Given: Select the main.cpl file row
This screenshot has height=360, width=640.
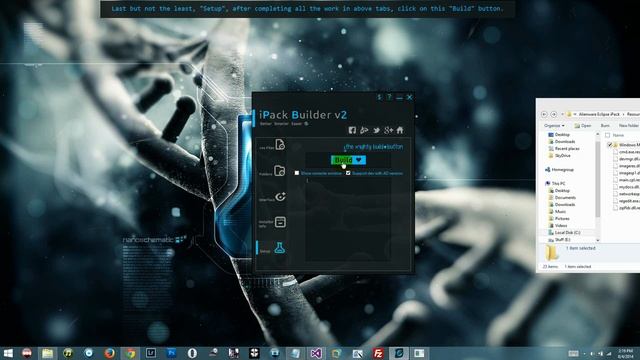Looking at the screenshot, I should [628, 180].
